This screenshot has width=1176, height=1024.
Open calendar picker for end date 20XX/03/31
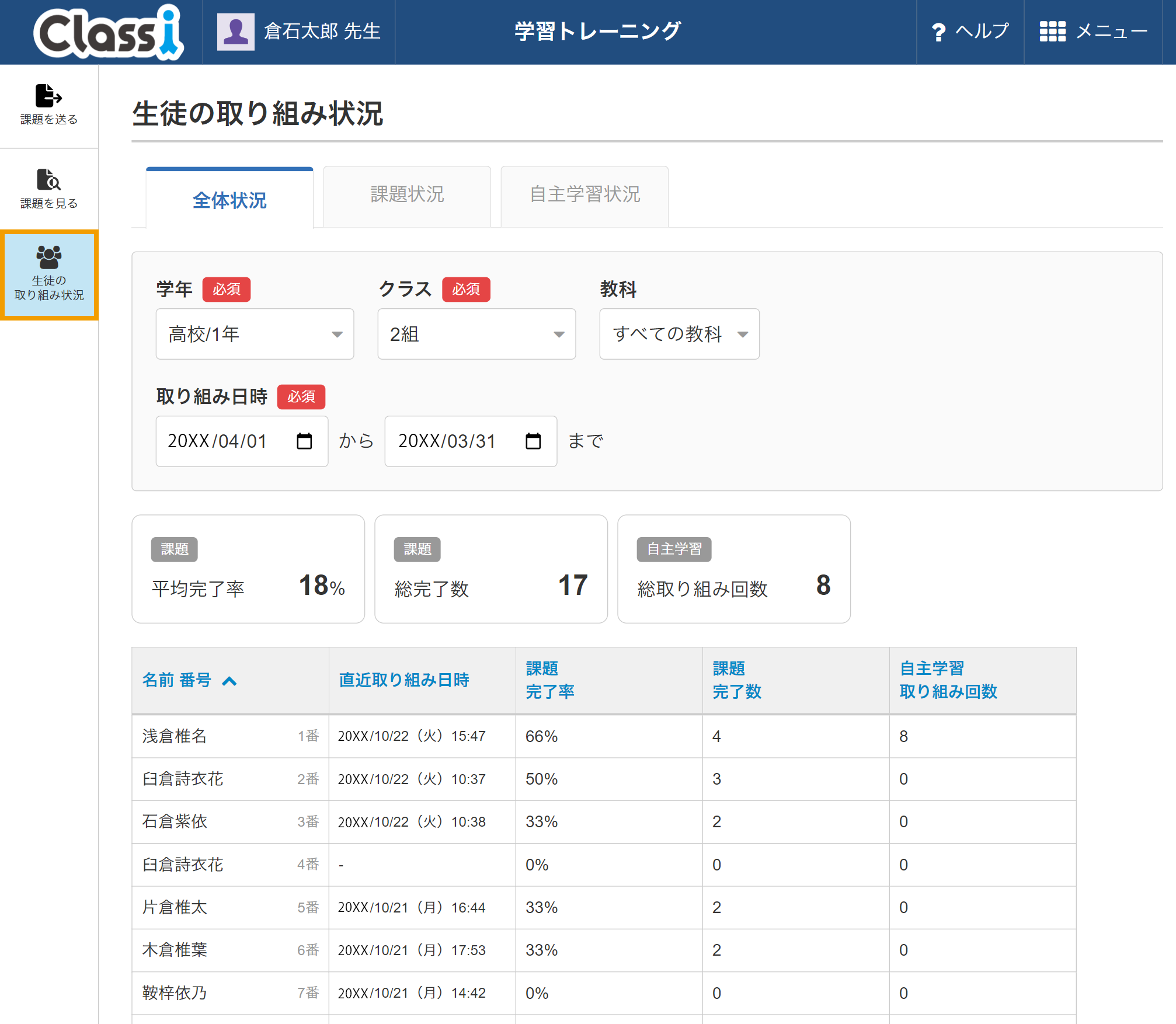pos(533,441)
